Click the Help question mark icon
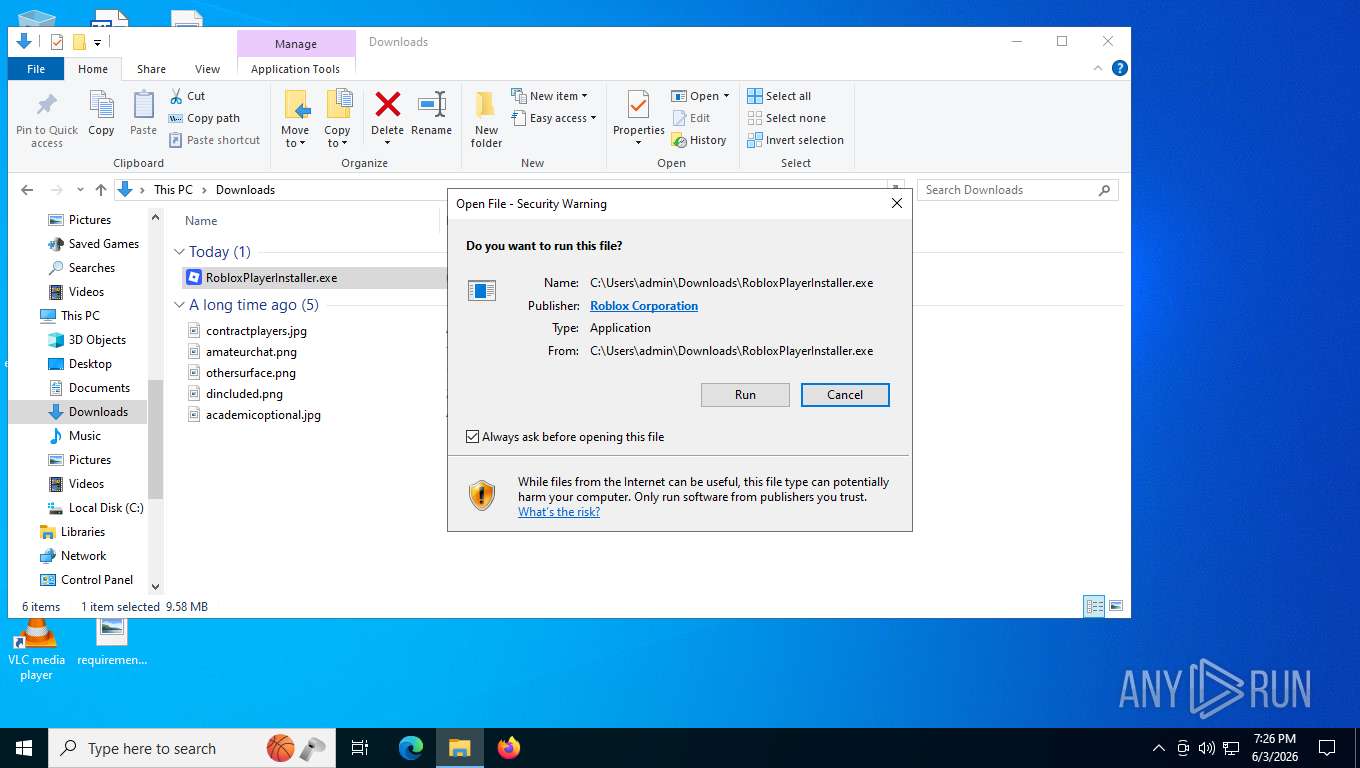The width and height of the screenshot is (1360, 768). (1120, 68)
